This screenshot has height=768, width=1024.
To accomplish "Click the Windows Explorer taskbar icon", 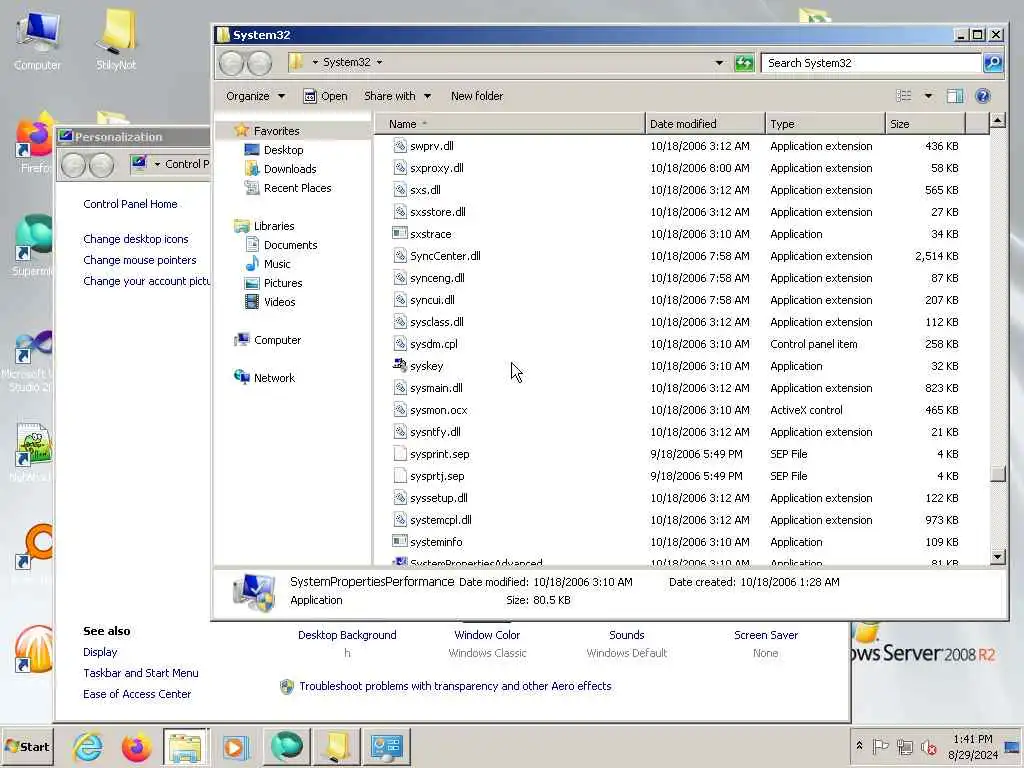I will point(186,746).
